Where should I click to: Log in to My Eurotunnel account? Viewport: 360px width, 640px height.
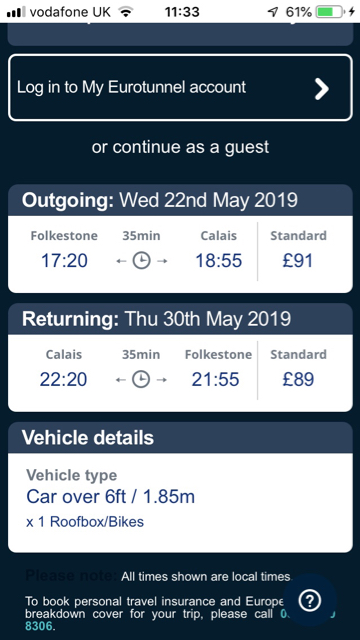click(x=180, y=88)
